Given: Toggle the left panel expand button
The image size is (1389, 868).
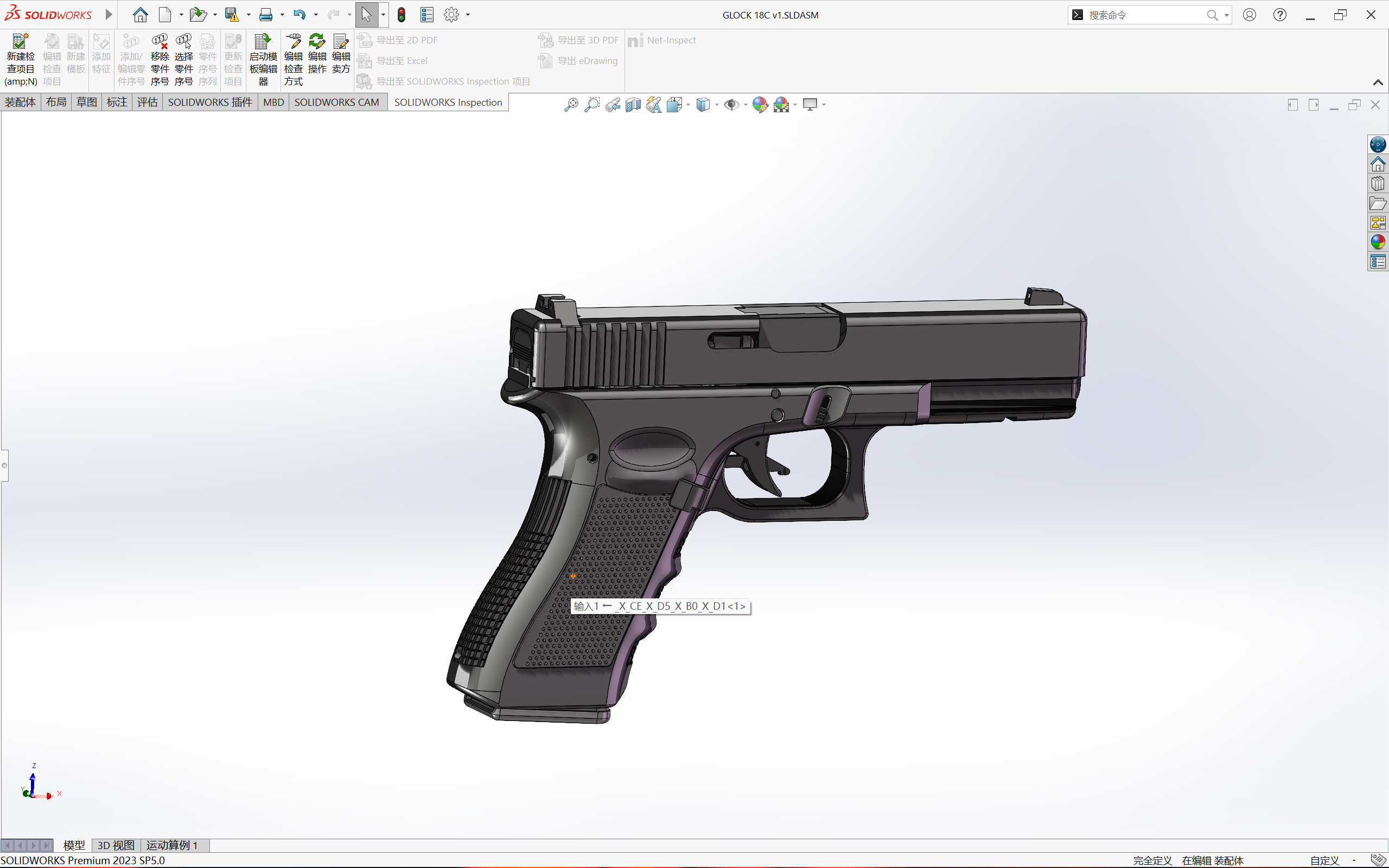Looking at the screenshot, I should coord(1292,105).
